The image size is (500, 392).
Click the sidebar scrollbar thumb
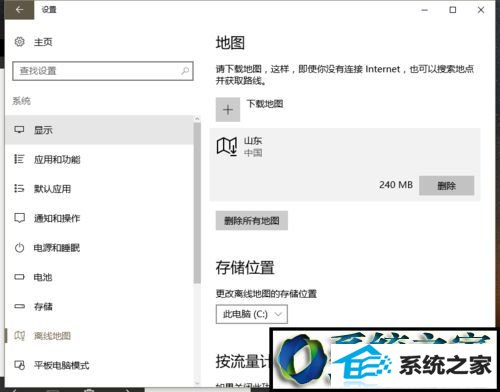pos(197,203)
